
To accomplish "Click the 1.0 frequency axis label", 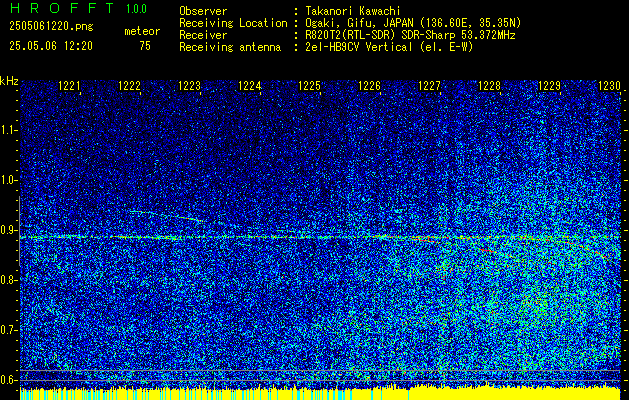I will click(x=8, y=180).
